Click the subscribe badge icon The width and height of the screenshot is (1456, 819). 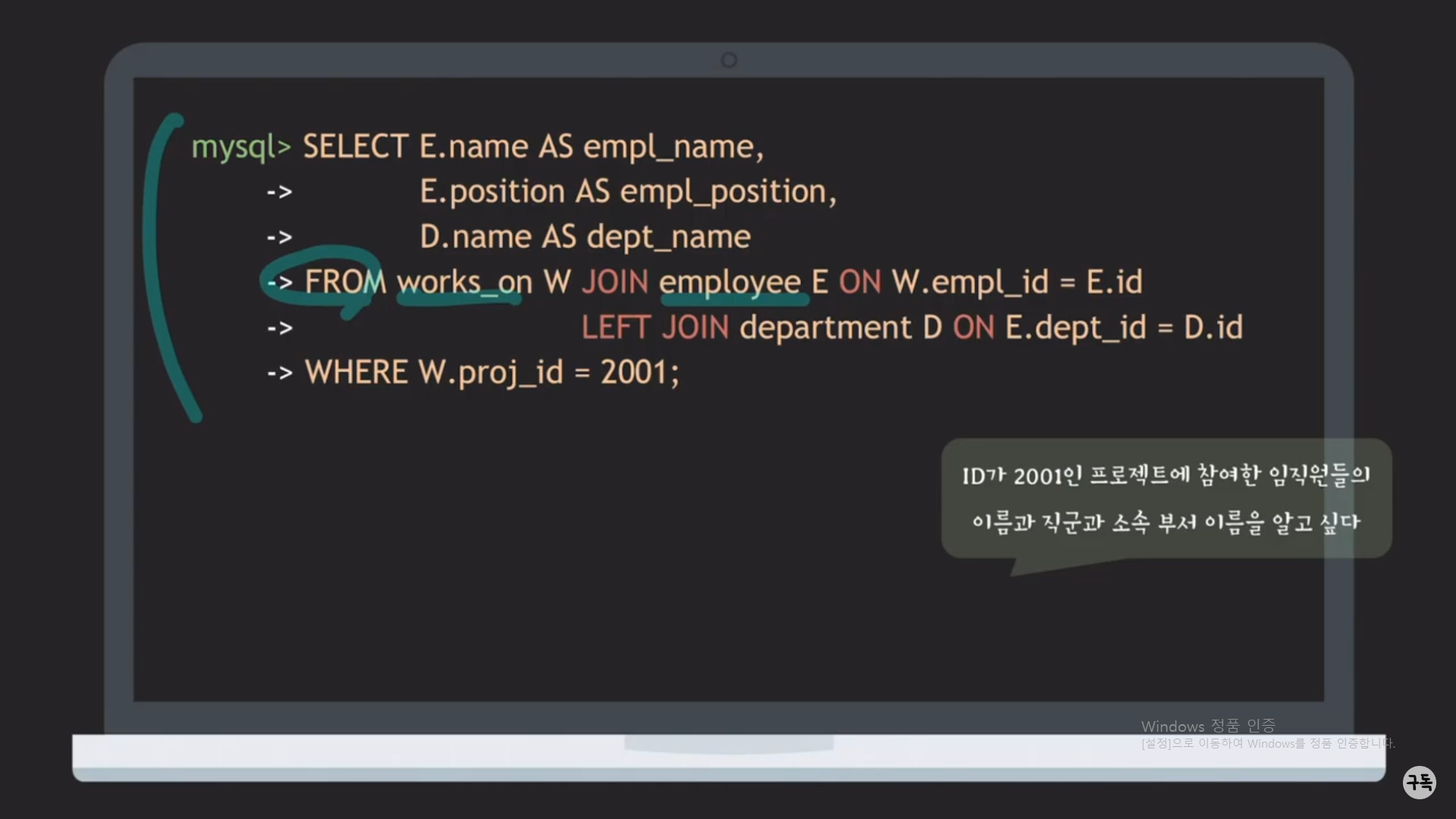pos(1419,782)
